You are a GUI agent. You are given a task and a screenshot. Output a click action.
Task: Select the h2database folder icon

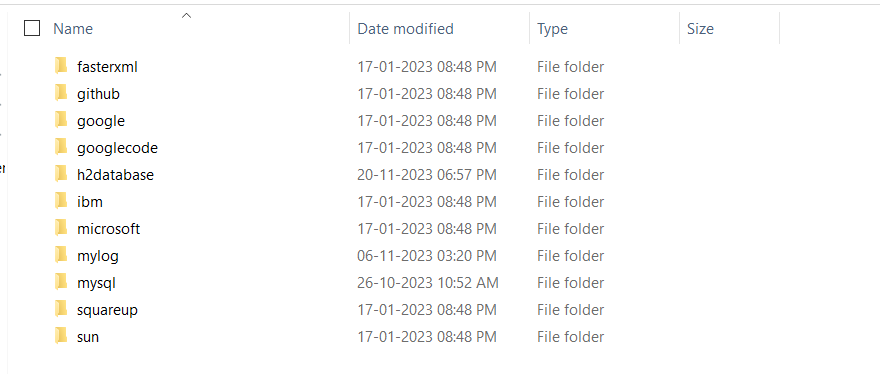tap(61, 174)
